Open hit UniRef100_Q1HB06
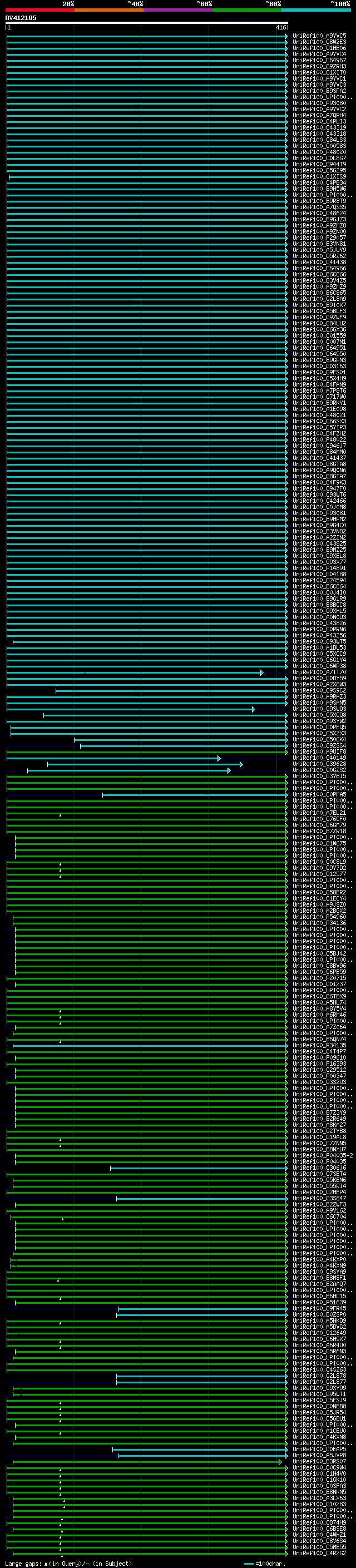 click(x=319, y=48)
